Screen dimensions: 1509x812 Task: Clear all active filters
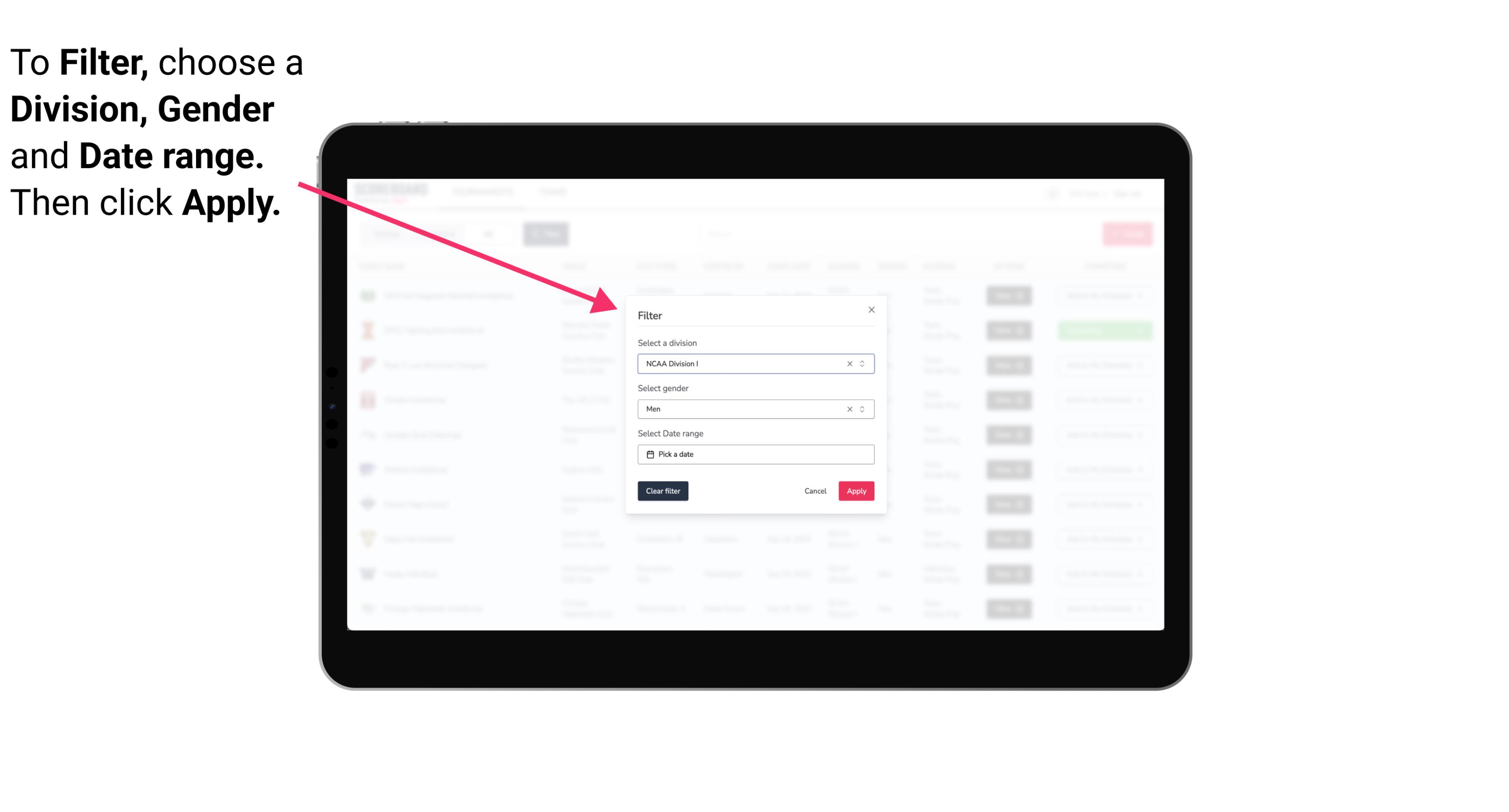click(x=662, y=491)
